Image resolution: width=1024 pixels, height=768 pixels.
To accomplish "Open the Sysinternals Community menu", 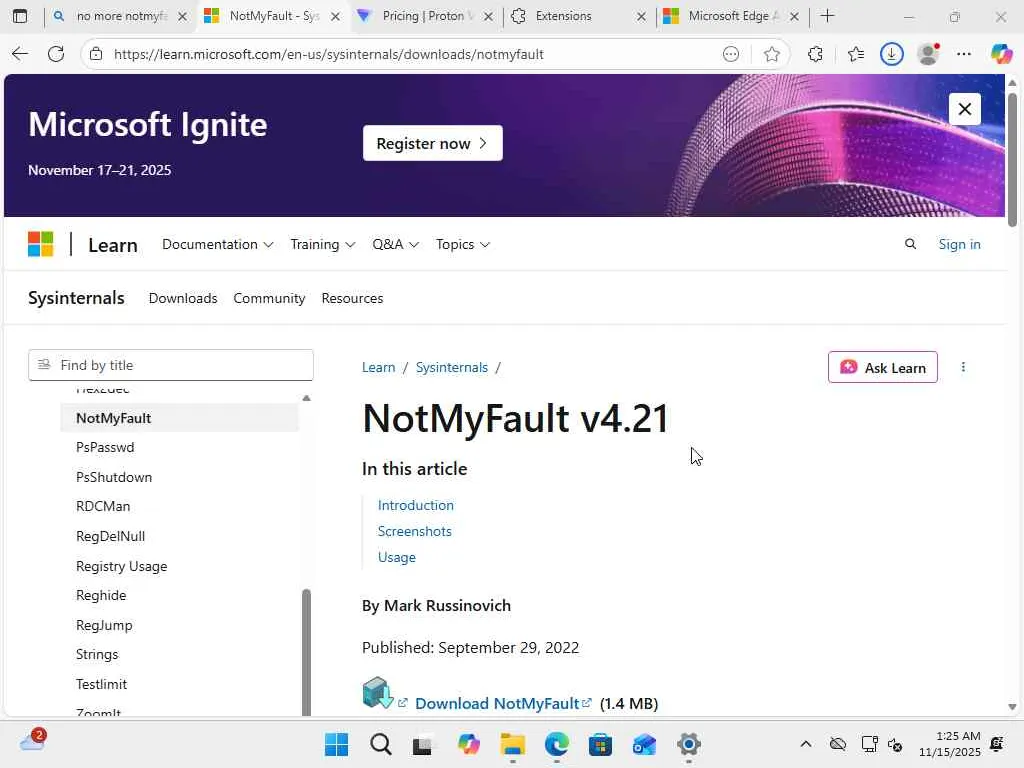I will [x=269, y=298].
